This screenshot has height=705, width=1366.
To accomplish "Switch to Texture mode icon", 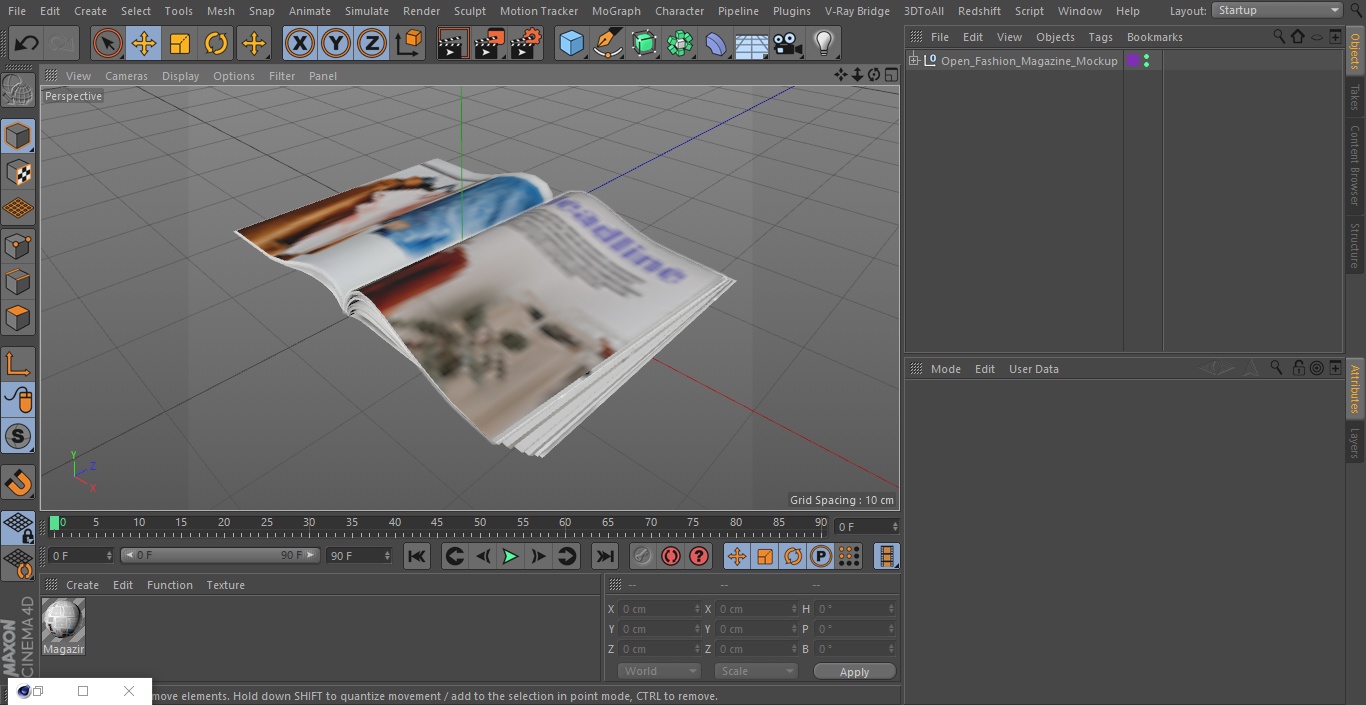I will [18, 173].
